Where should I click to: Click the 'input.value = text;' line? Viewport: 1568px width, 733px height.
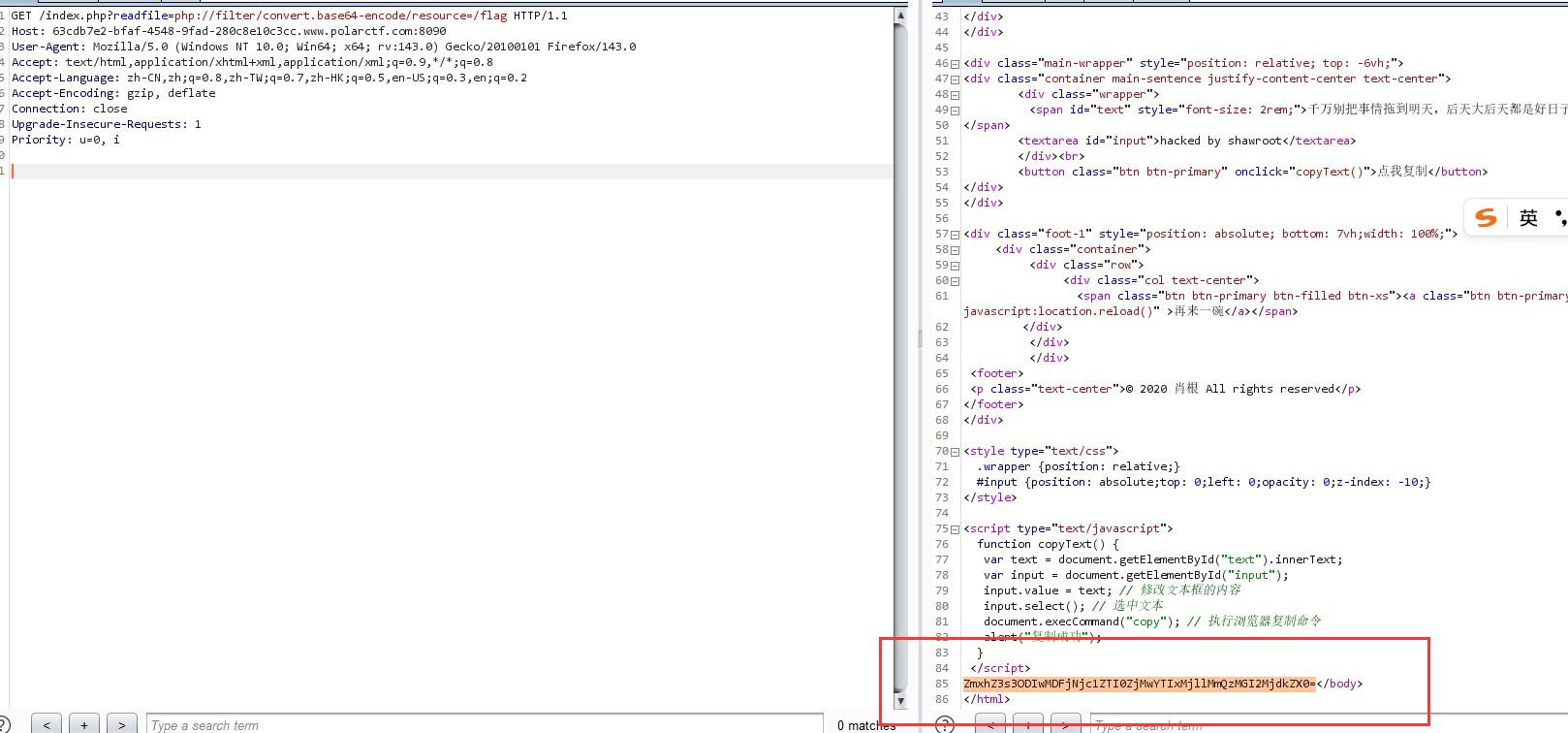click(1112, 590)
